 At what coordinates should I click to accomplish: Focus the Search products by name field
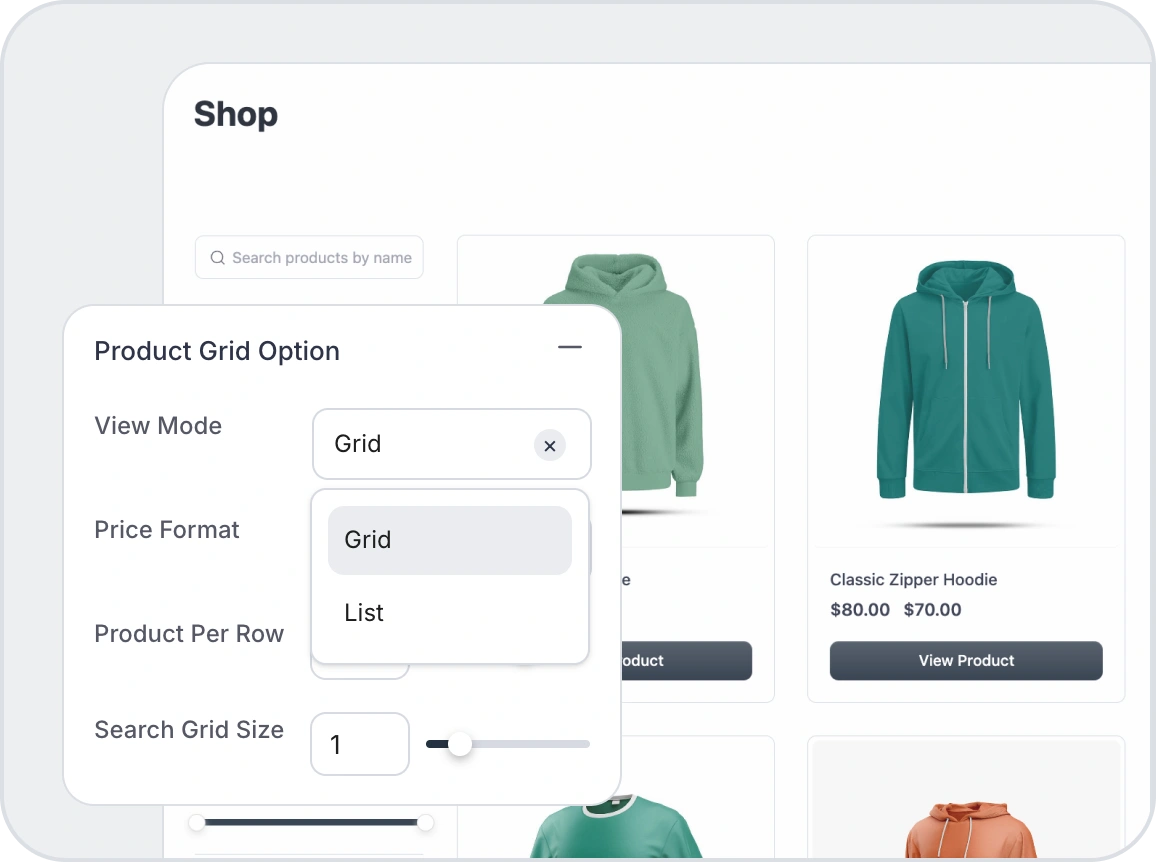coord(320,258)
